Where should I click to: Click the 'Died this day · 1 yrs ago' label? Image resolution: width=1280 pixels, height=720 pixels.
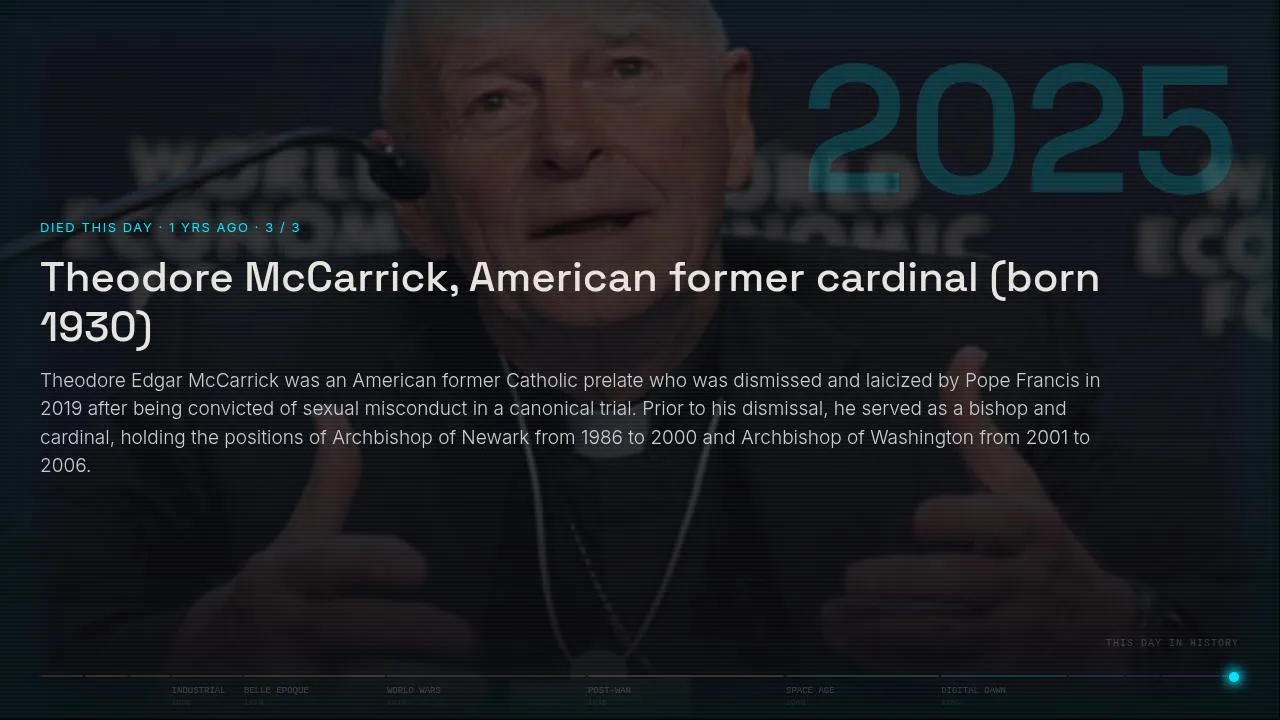(x=170, y=228)
